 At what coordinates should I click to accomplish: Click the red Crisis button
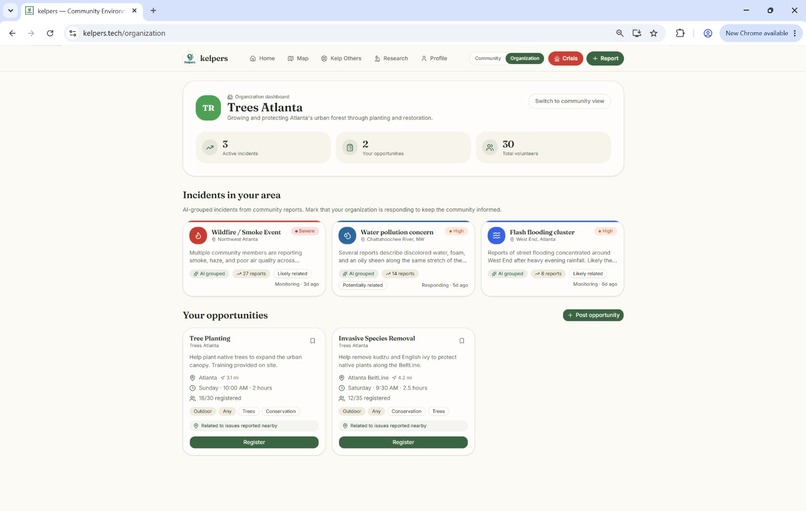point(565,59)
